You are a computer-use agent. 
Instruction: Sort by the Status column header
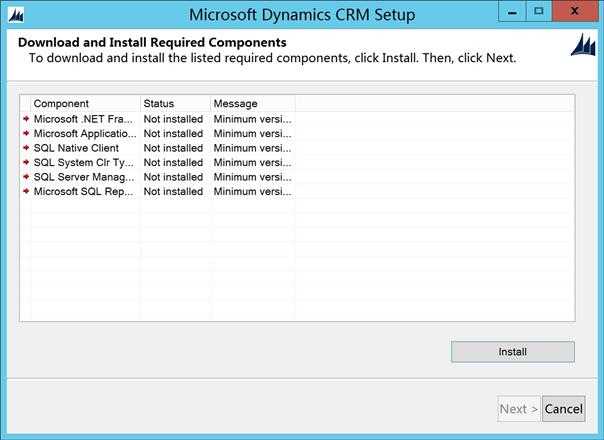click(175, 104)
